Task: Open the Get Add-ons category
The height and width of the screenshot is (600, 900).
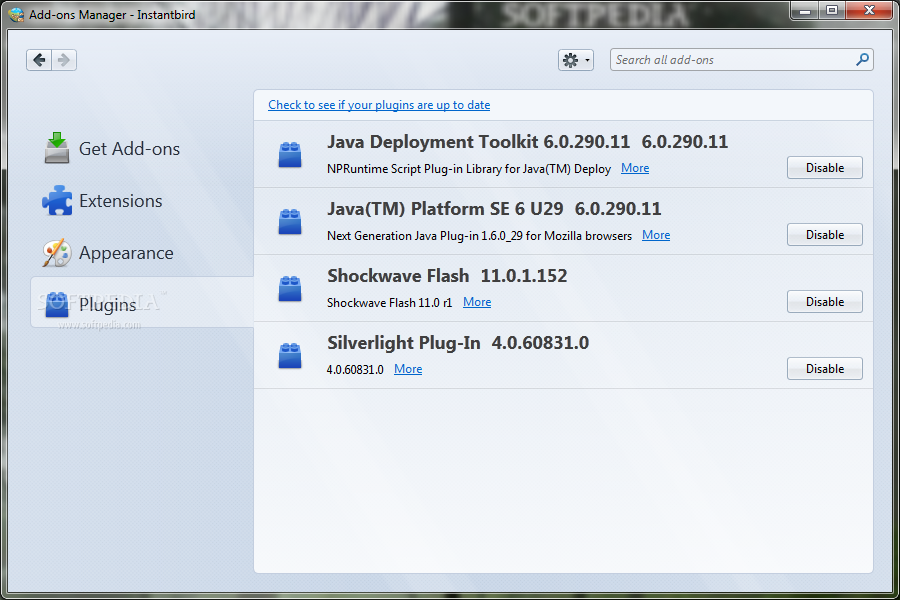Action: pyautogui.click(x=142, y=149)
